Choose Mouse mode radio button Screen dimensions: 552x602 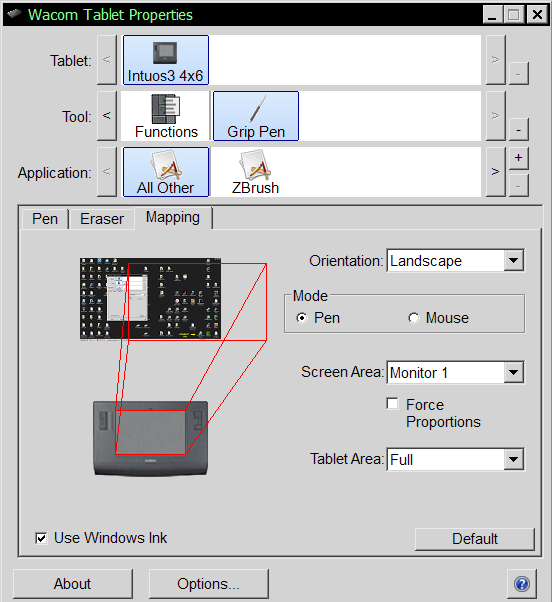point(413,318)
